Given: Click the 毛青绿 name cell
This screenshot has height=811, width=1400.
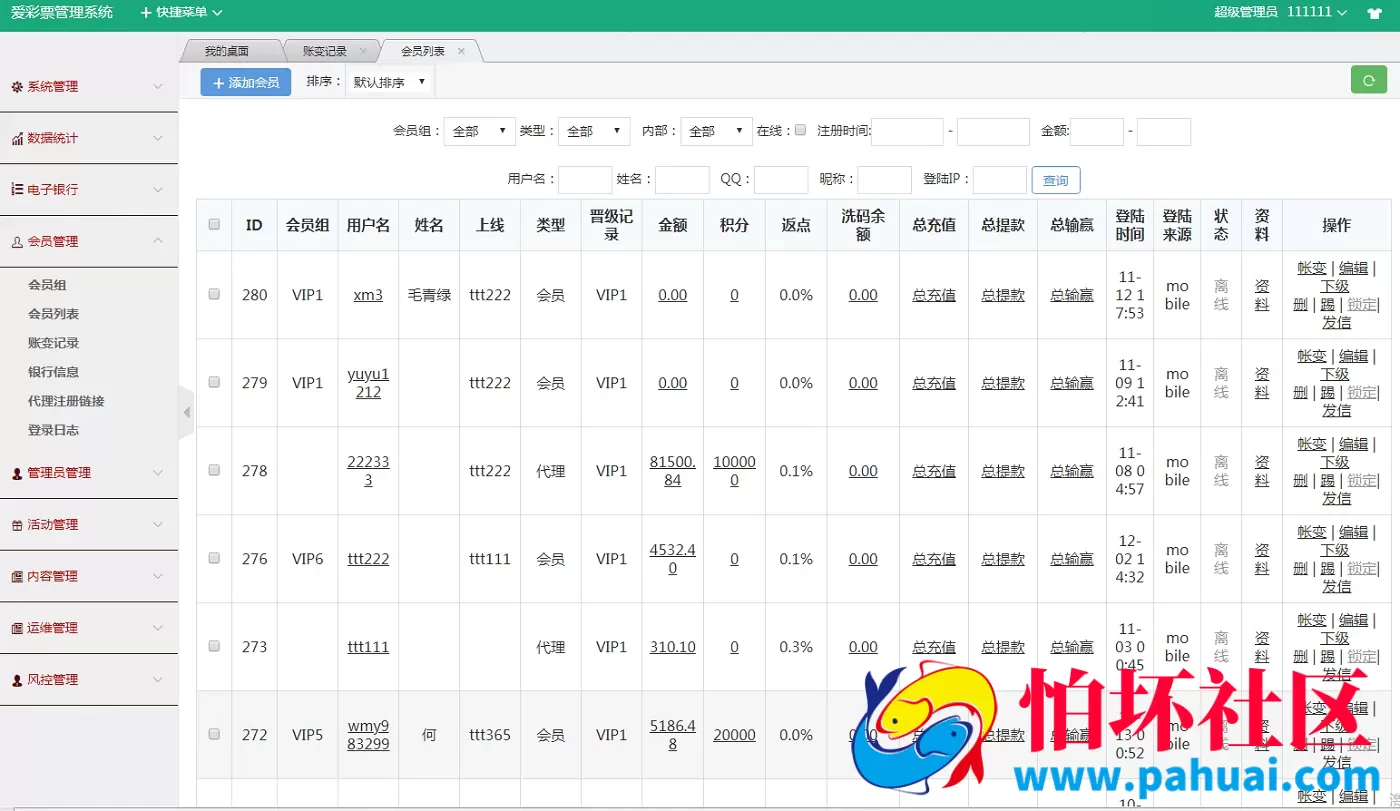Looking at the screenshot, I should 429,295.
